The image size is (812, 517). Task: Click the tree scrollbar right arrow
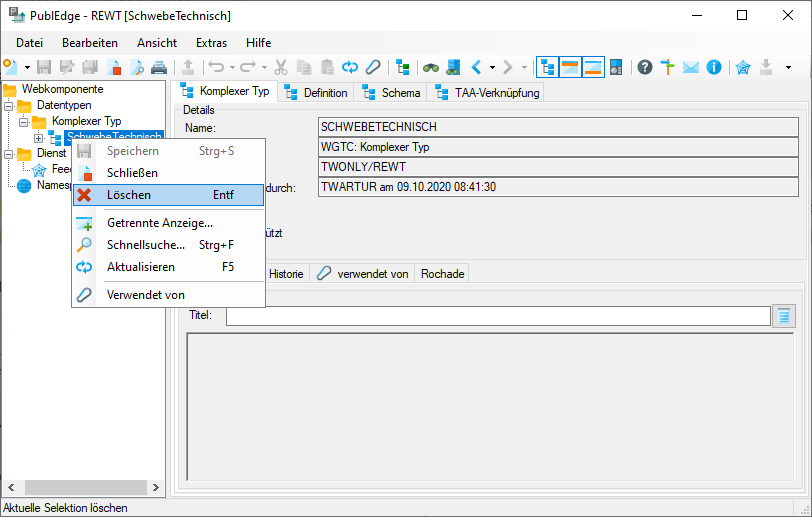point(155,487)
